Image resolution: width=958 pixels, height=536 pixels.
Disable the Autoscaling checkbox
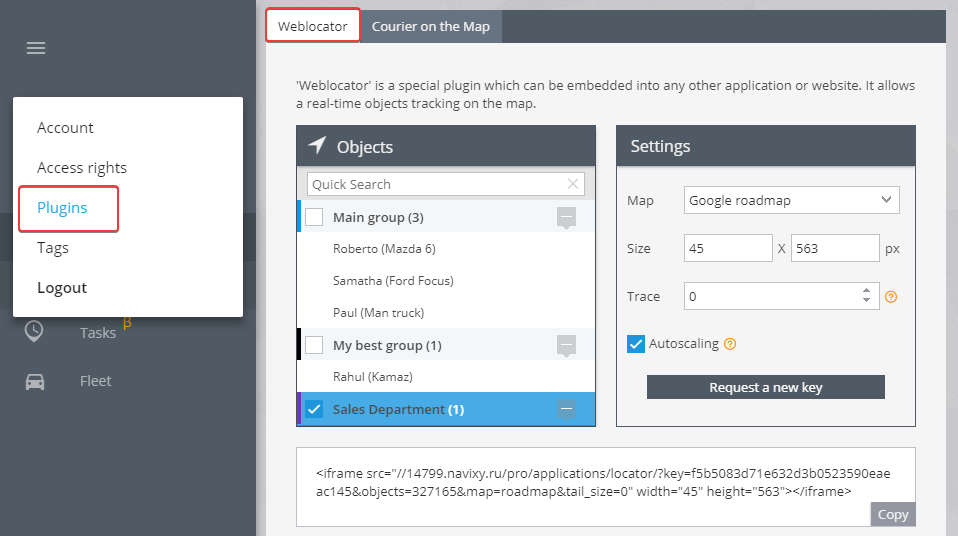coord(635,344)
